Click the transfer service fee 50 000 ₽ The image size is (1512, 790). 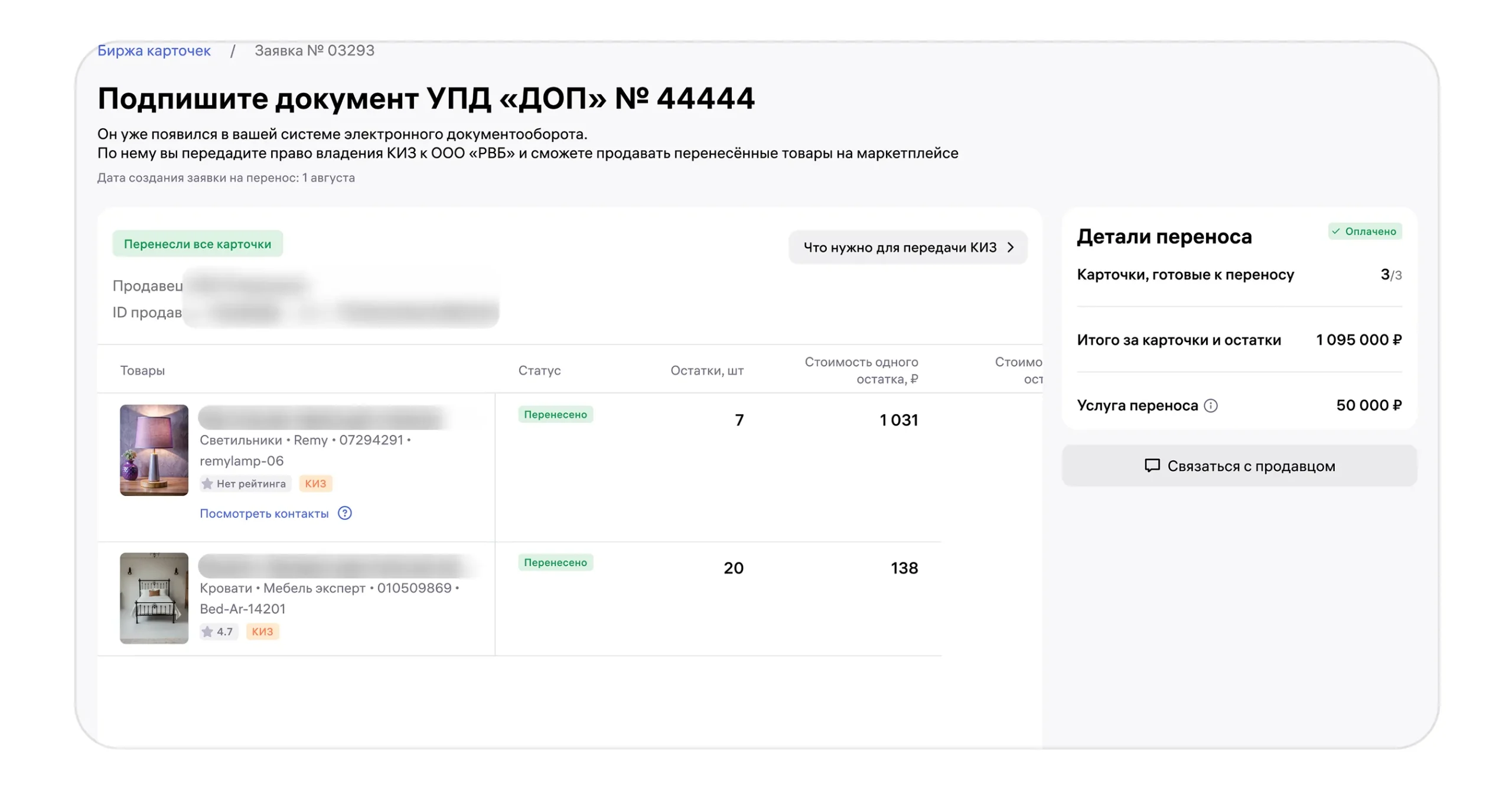tap(1368, 405)
